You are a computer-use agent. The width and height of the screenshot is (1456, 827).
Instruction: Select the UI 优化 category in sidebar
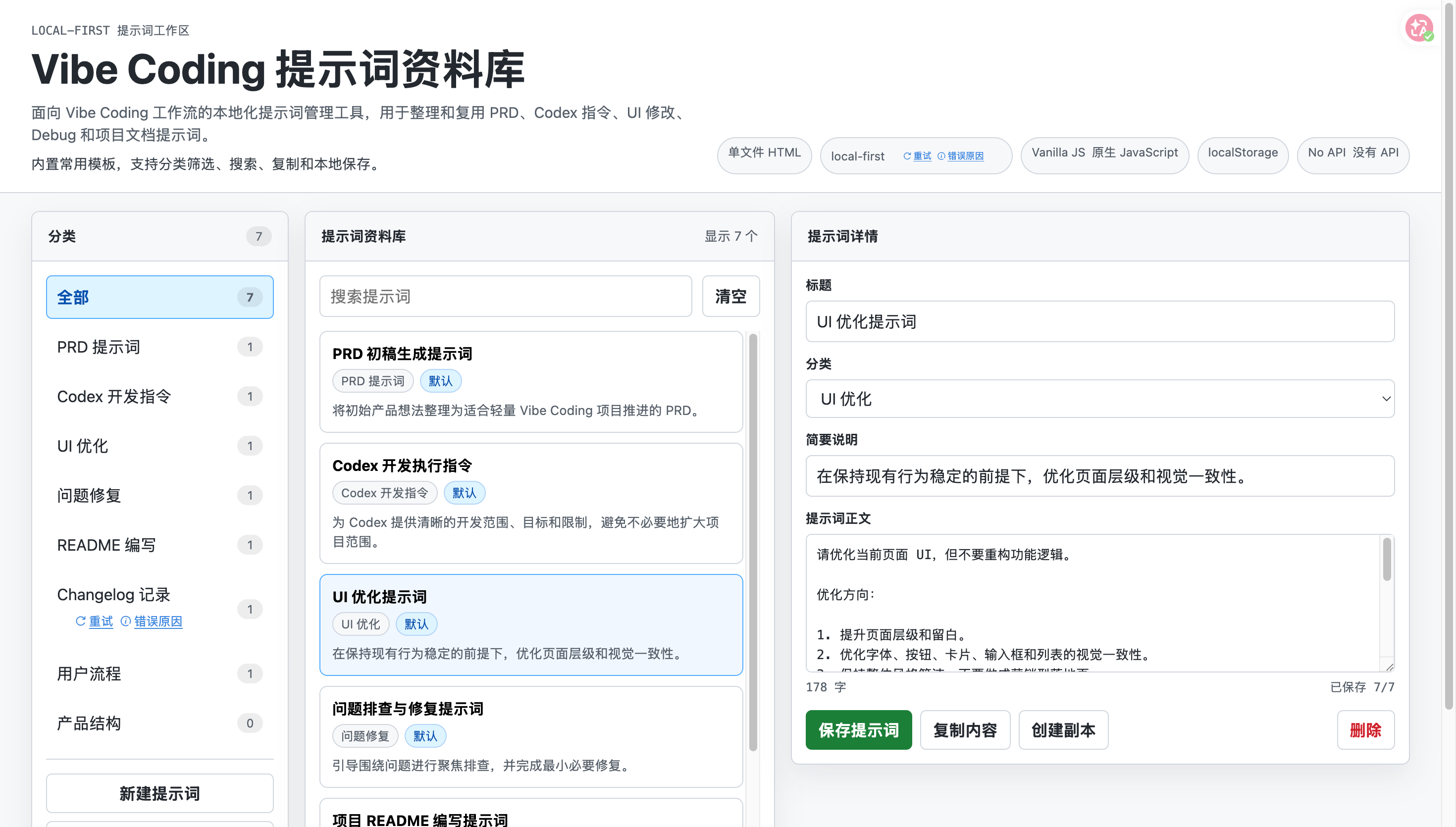(159, 446)
